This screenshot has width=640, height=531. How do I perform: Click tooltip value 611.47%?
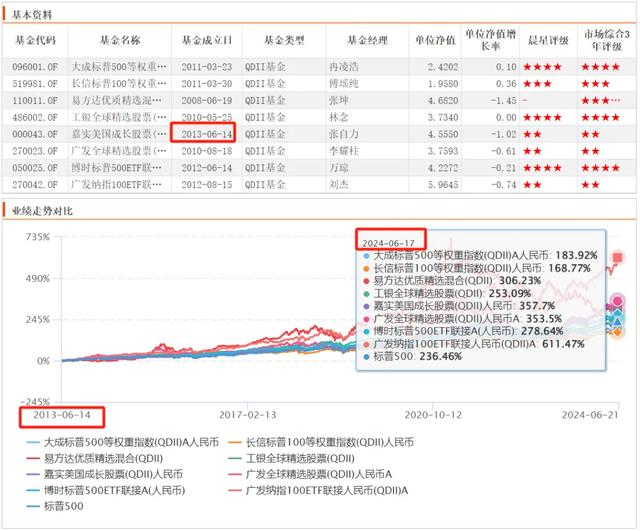coord(563,344)
